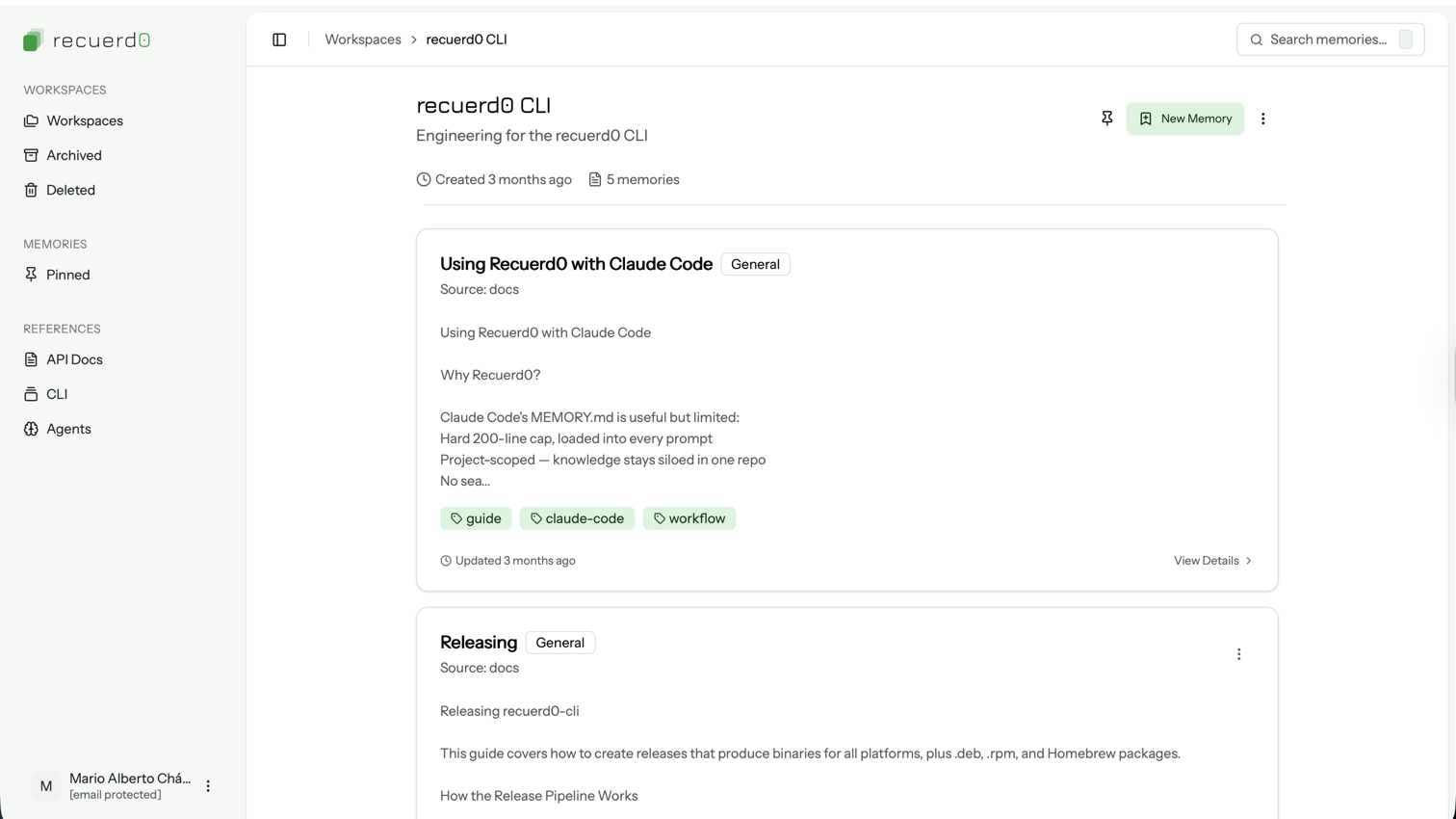
Task: Click the Mario Alberto user name
Action: click(x=130, y=779)
